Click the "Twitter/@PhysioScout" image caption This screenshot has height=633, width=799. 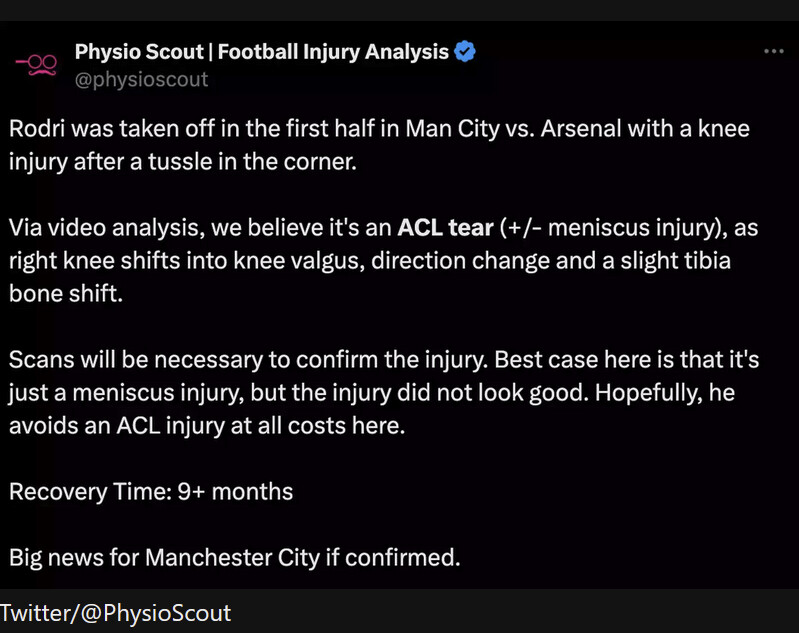[x=116, y=613]
